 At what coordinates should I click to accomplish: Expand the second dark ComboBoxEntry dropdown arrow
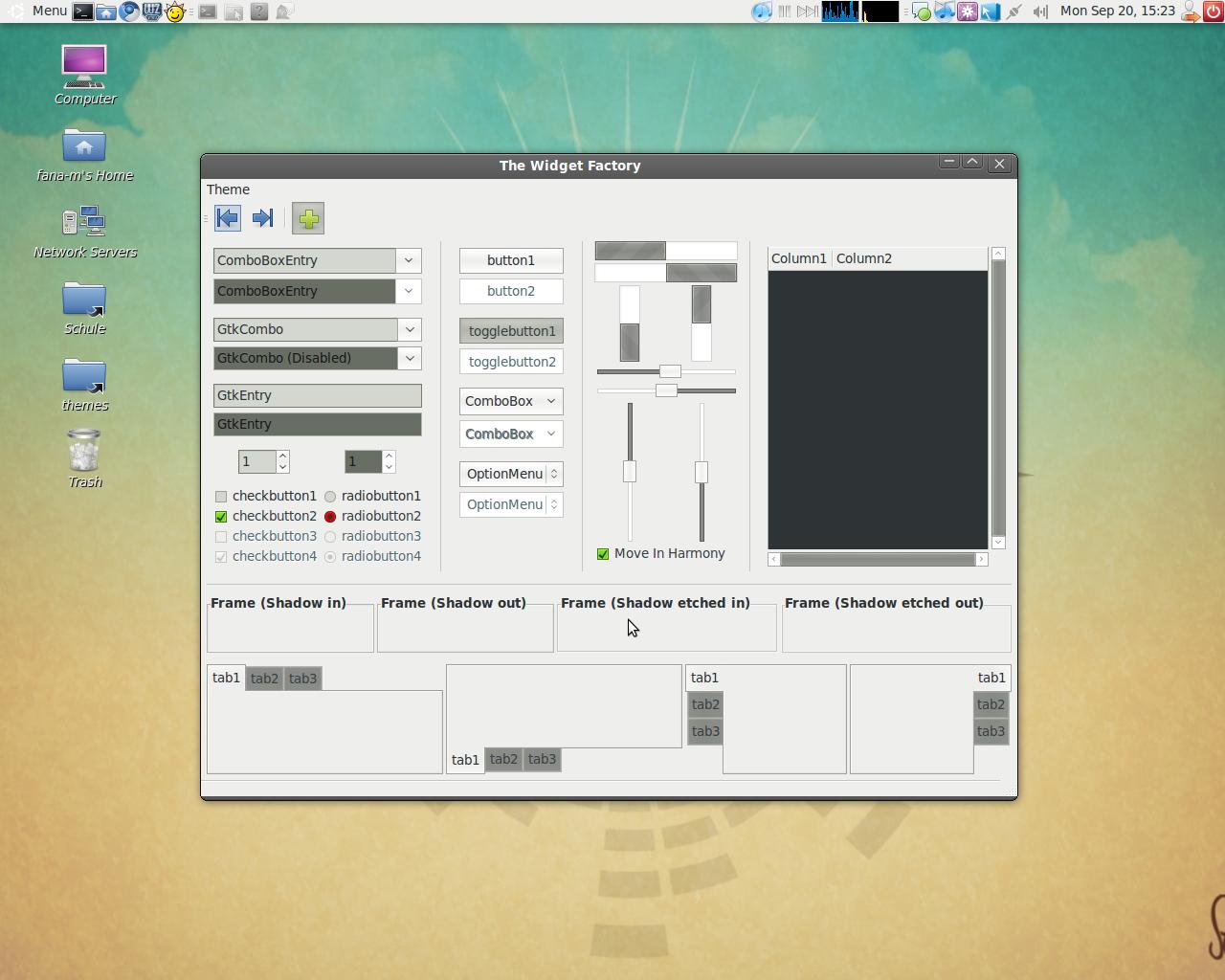(x=409, y=291)
